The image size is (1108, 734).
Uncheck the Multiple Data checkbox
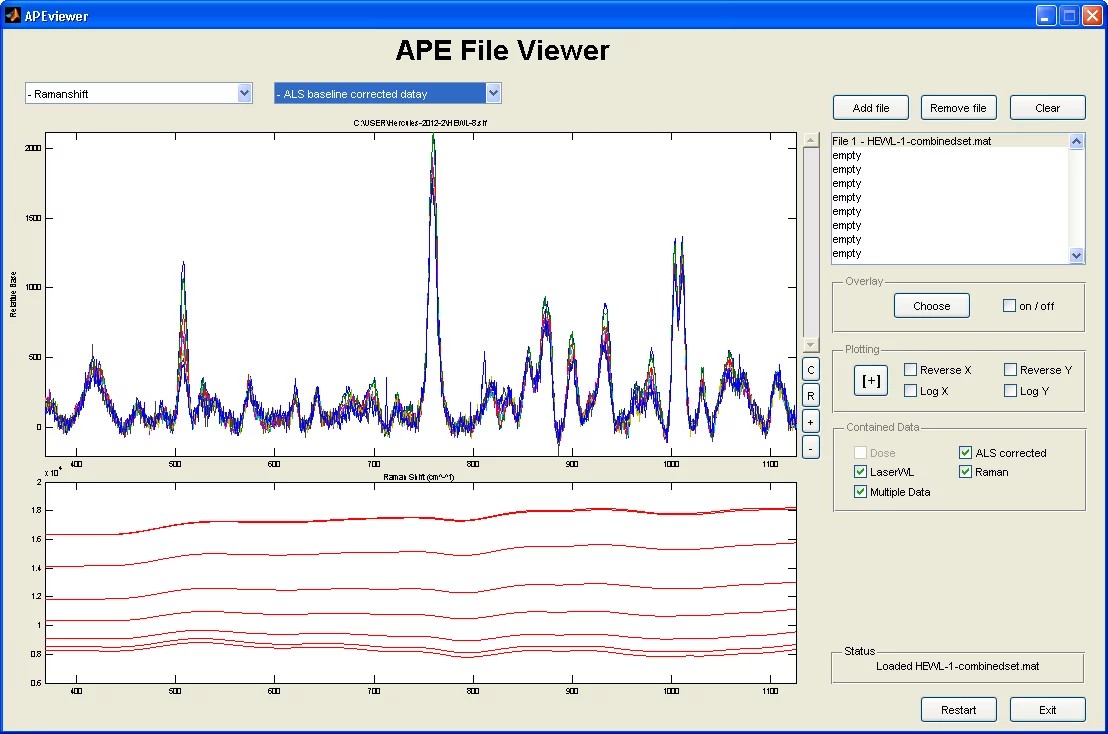point(860,492)
